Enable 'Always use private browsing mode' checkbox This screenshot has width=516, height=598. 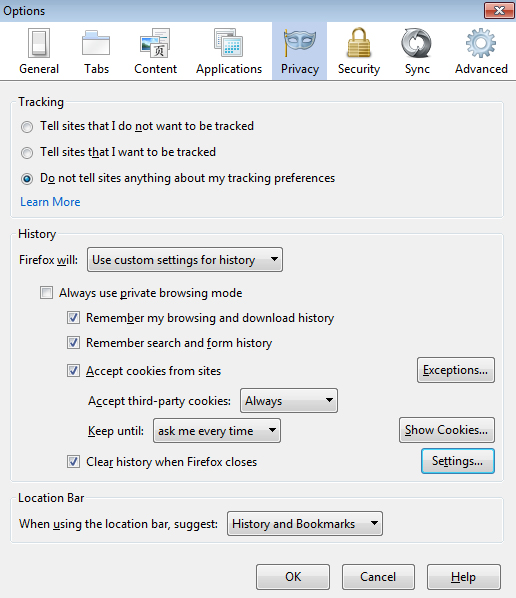[47, 293]
